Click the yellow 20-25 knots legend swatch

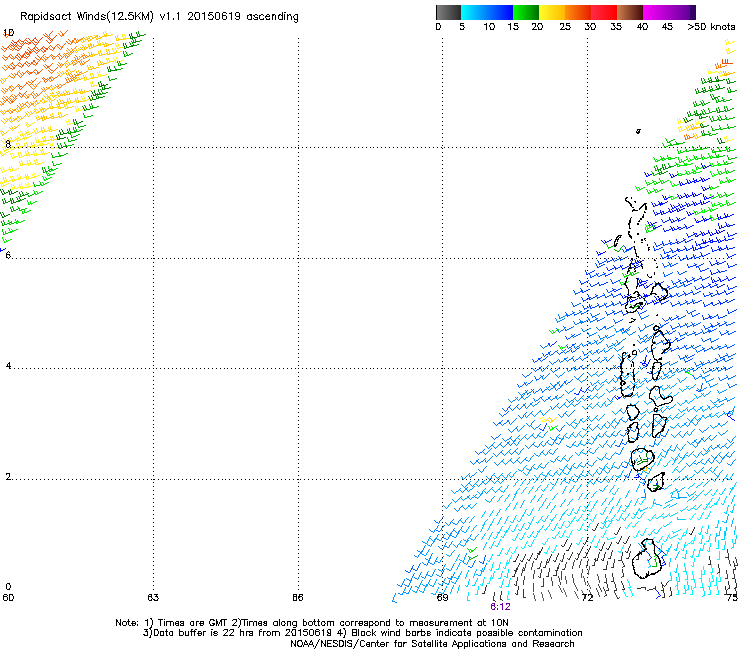click(x=552, y=12)
